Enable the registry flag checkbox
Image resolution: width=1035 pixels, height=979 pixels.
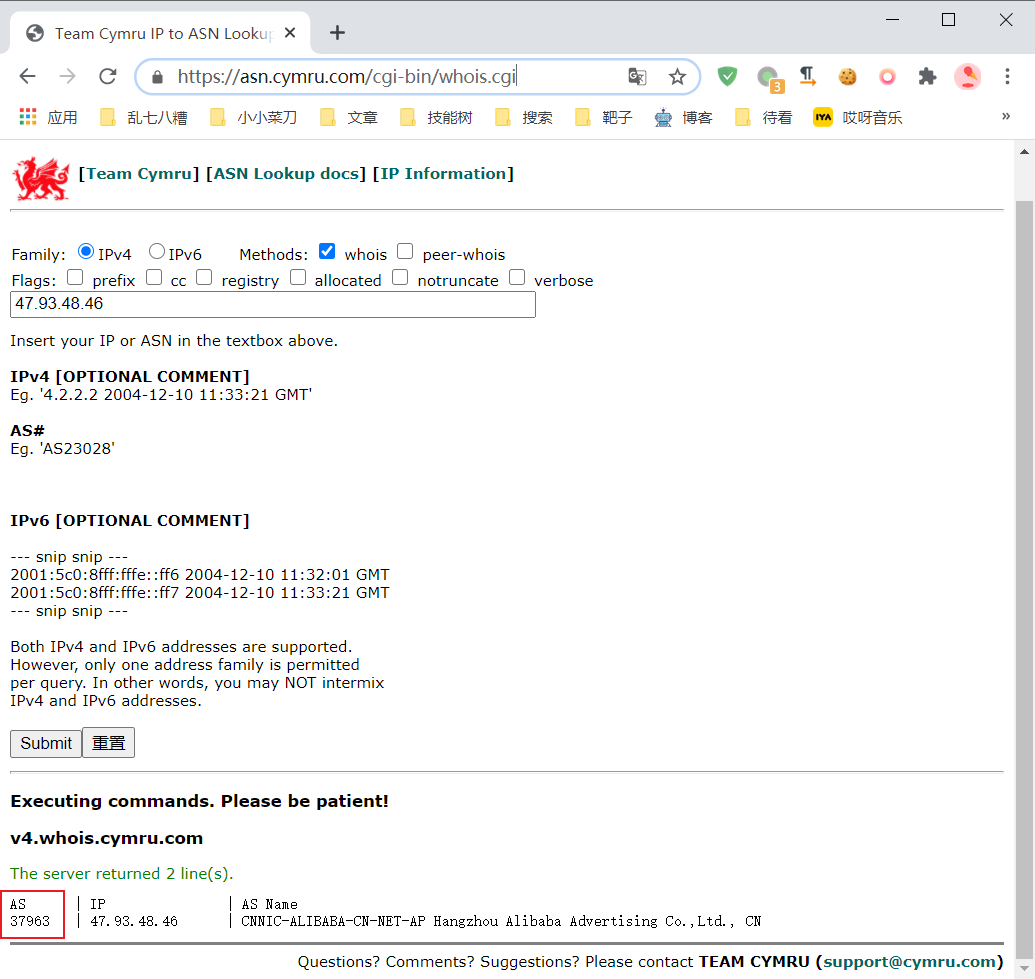205,277
